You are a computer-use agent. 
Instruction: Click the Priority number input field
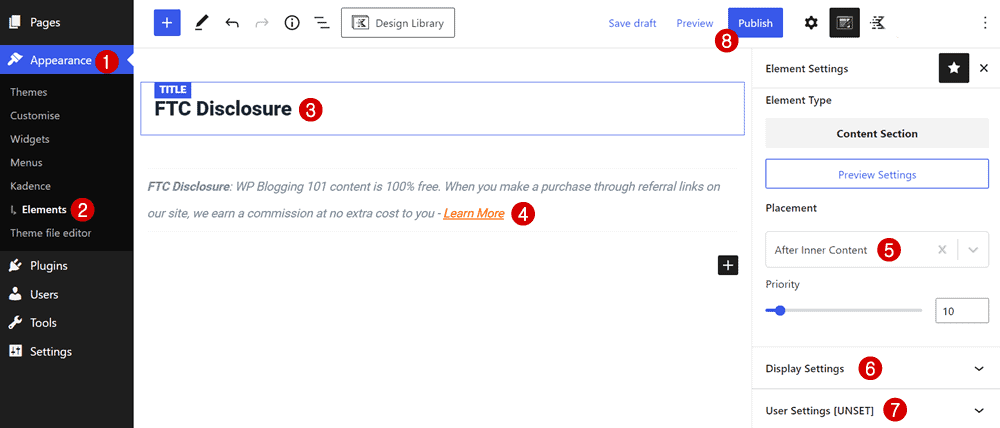click(961, 311)
